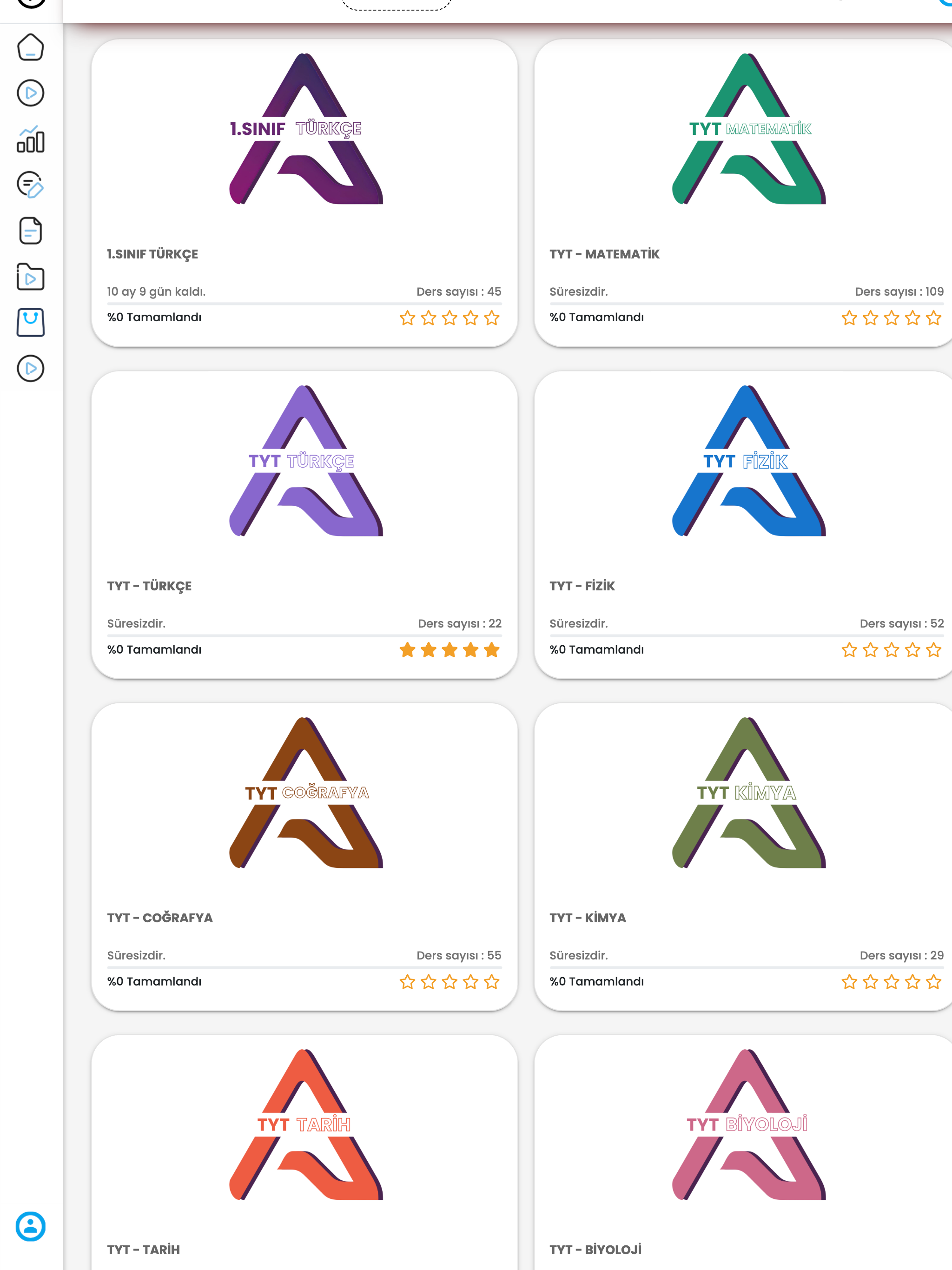952x1270 pixels.
Task: Click the TYT - TÜRKÇE progress bar
Action: [304, 635]
